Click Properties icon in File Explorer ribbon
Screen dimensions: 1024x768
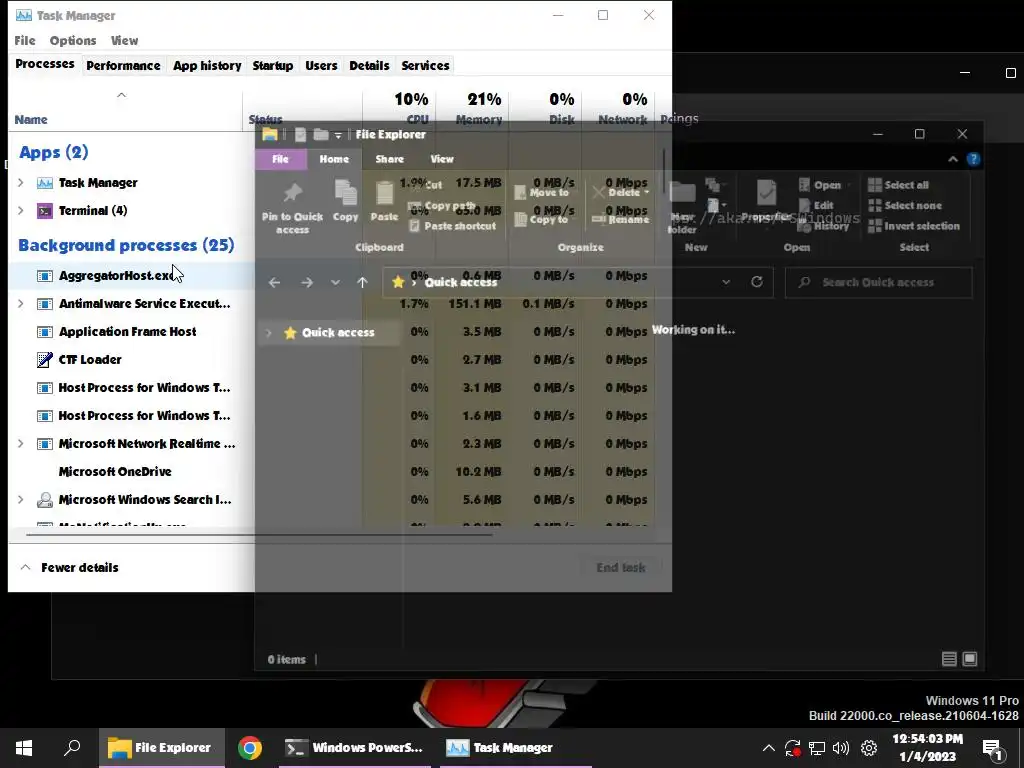766,193
